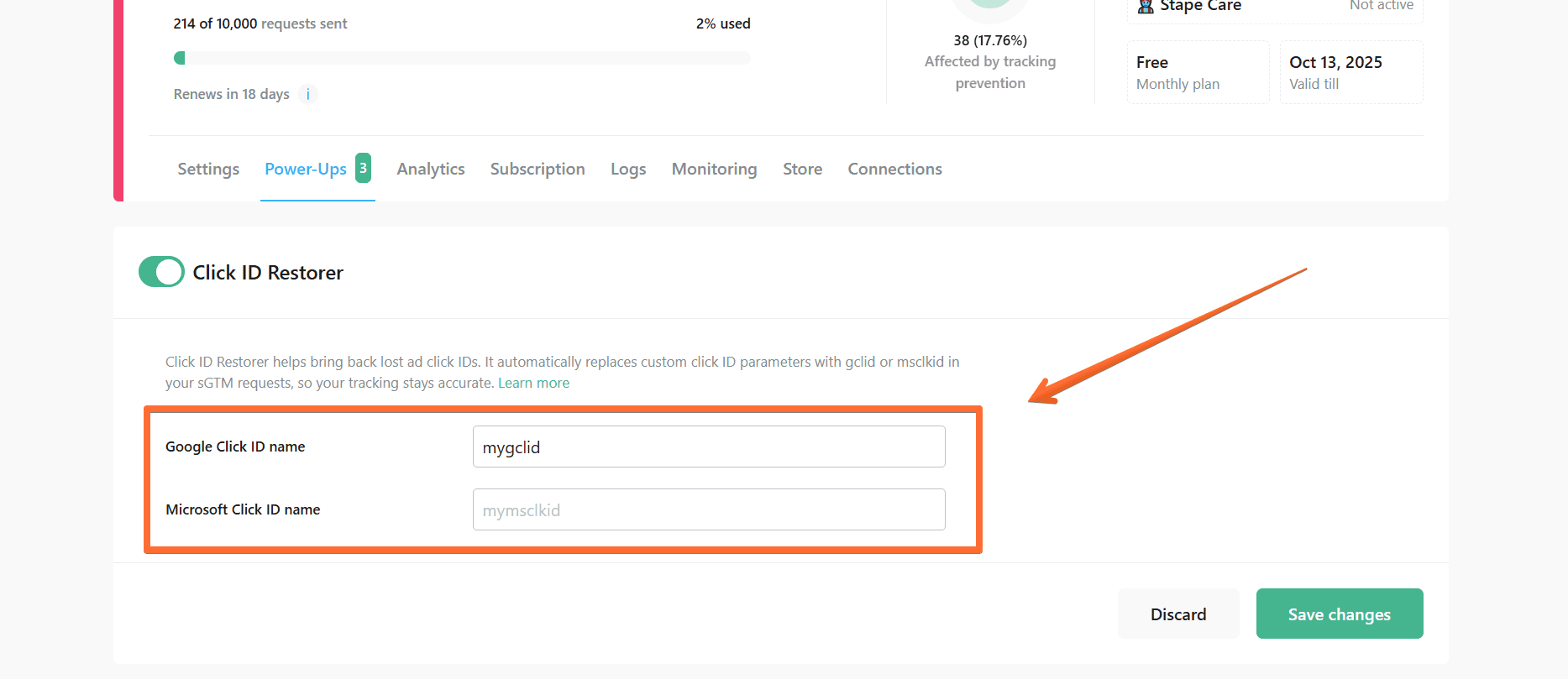Open the Logs tab

[x=628, y=169]
